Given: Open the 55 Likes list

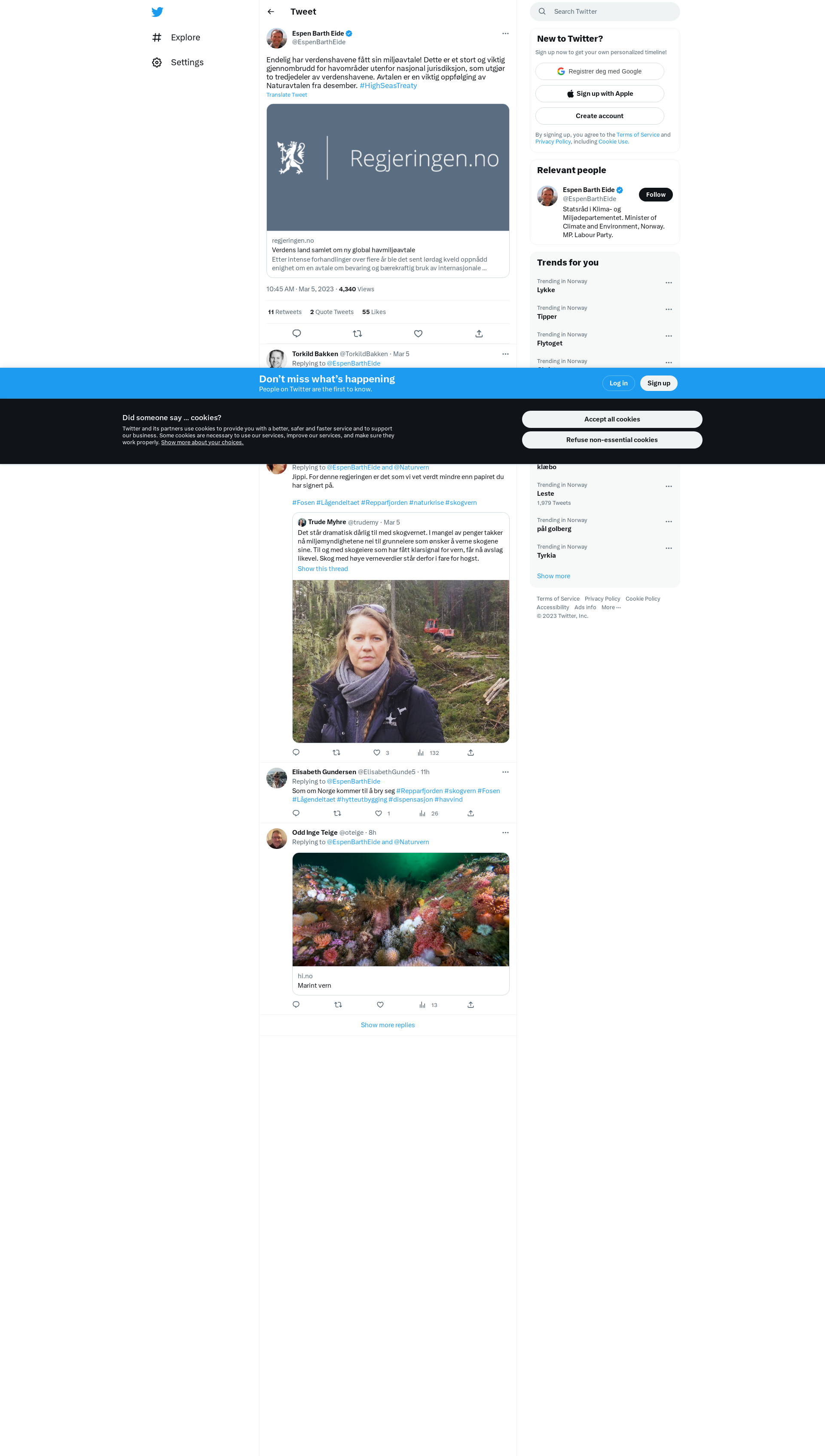Looking at the screenshot, I should [374, 311].
